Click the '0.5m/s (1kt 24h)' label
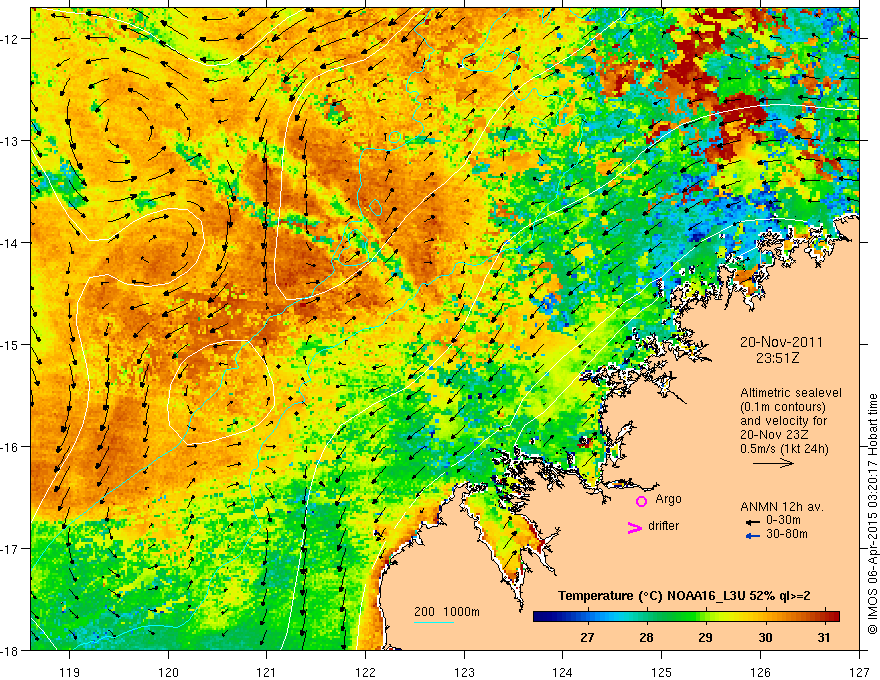Viewport: 880px width, 680px height. point(784,448)
